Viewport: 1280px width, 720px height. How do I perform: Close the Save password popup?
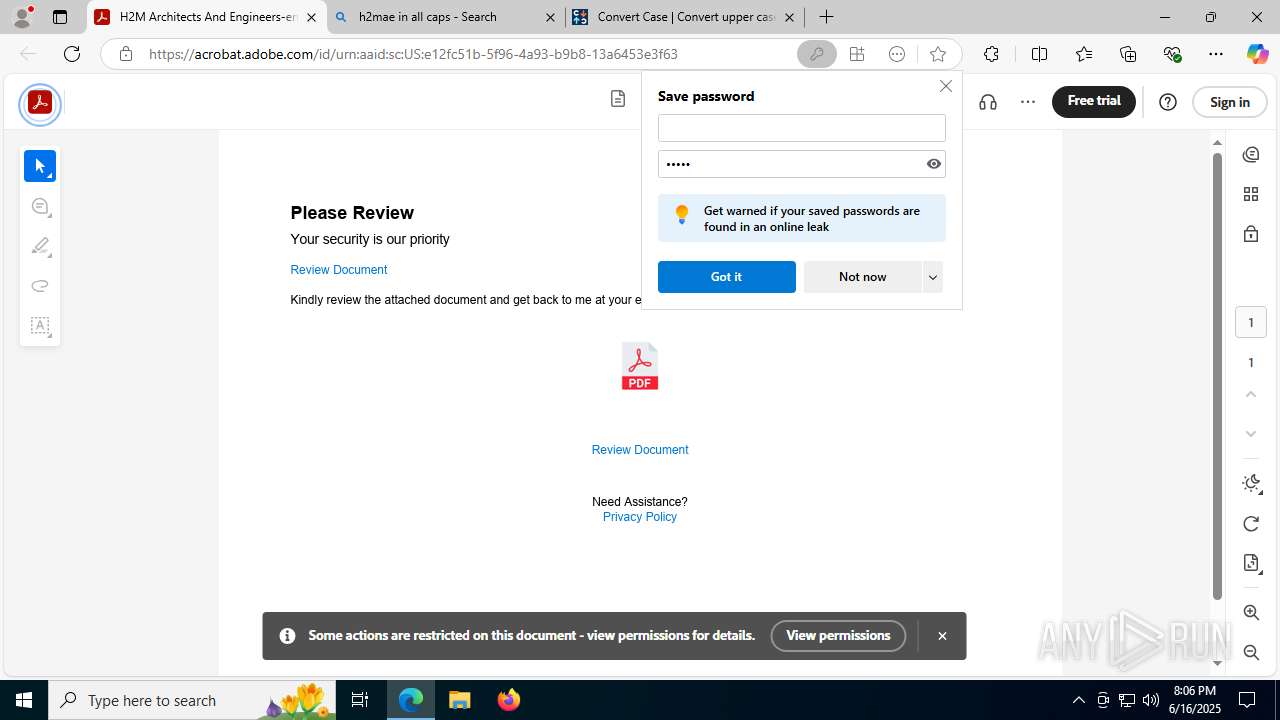pos(946,86)
